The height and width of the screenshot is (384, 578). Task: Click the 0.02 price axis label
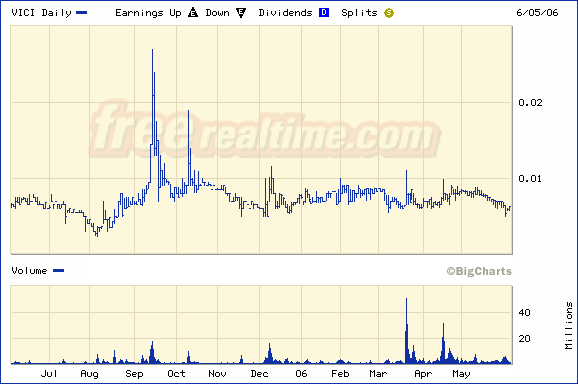tap(530, 102)
